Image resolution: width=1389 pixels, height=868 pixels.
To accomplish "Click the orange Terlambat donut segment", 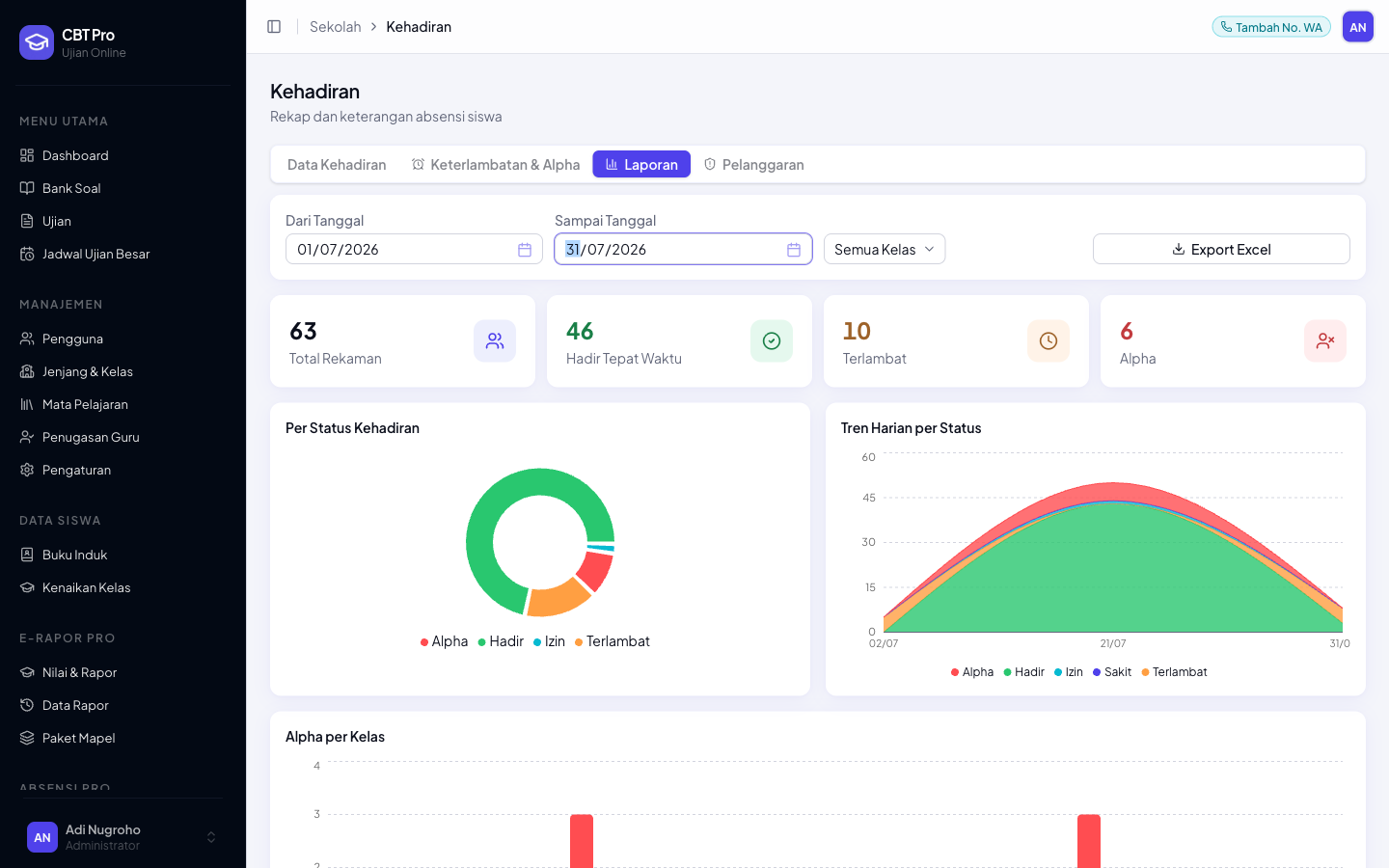I will coord(558,597).
